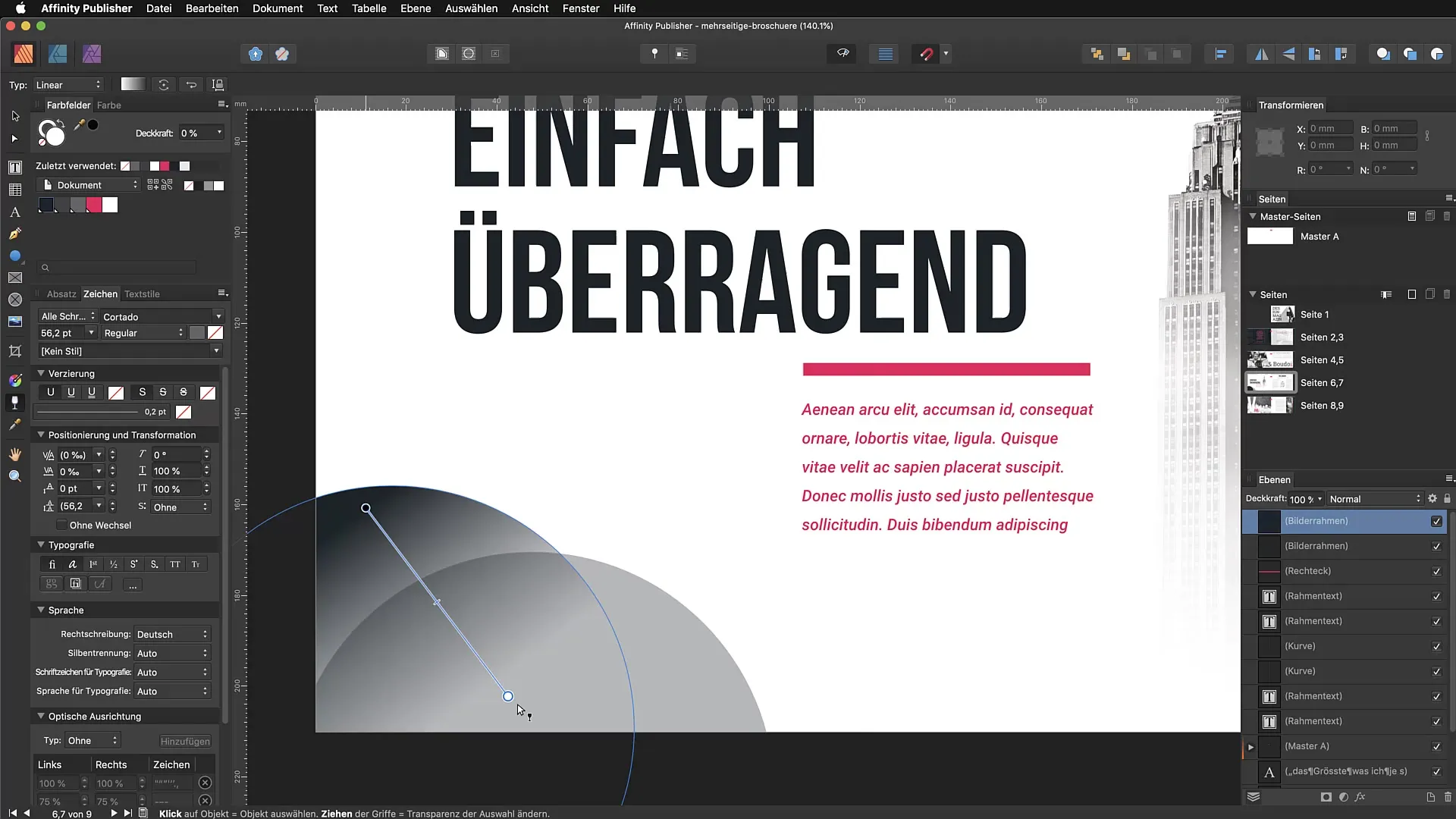Collapse the Verzierung section
This screenshot has height=819, width=1456.
pyautogui.click(x=41, y=373)
